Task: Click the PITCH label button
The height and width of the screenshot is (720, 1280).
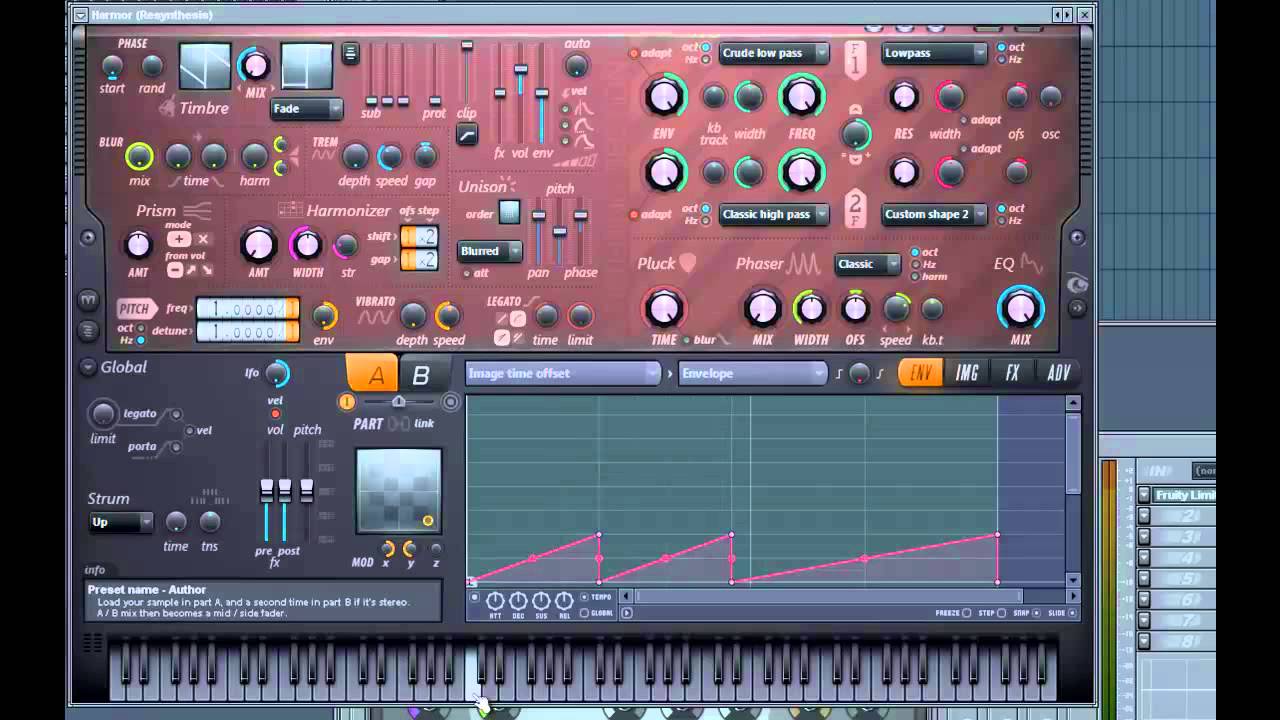Action: (134, 308)
